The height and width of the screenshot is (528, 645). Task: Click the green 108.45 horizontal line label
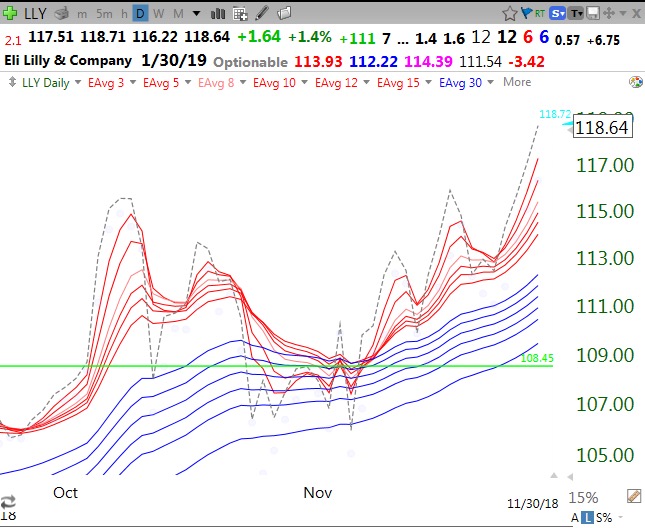537,358
